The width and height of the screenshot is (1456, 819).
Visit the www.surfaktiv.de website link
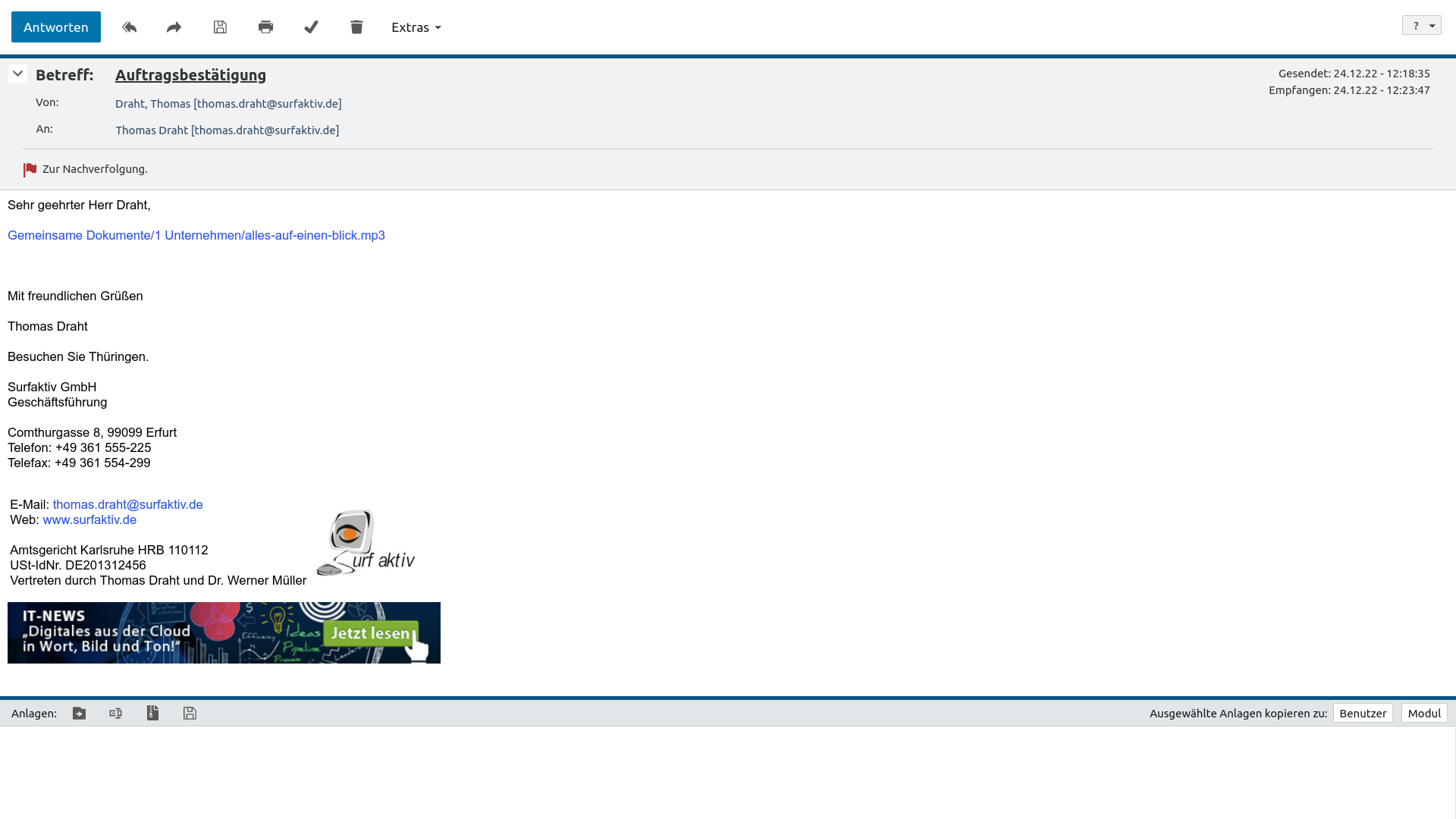89,519
